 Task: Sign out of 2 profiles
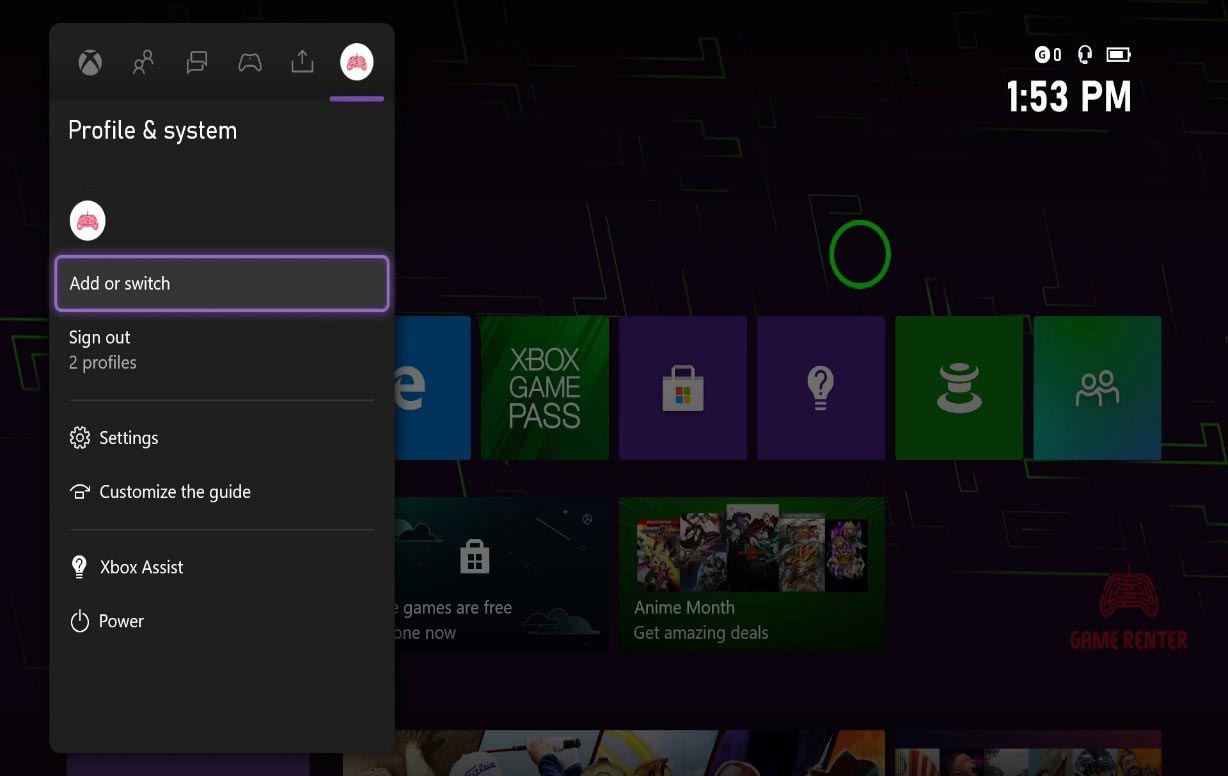pyautogui.click(x=221, y=350)
